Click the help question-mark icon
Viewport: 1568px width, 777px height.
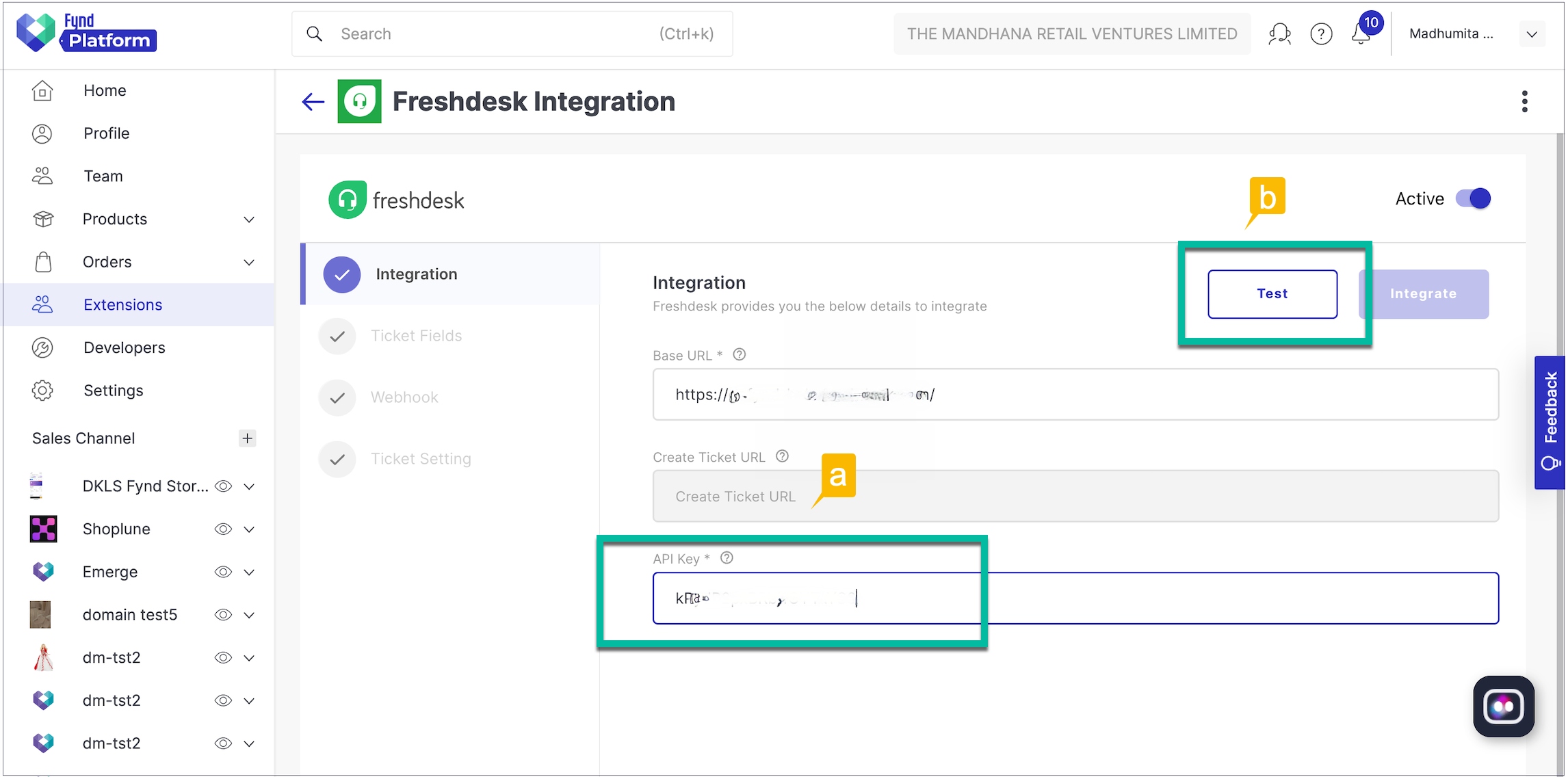[1322, 33]
